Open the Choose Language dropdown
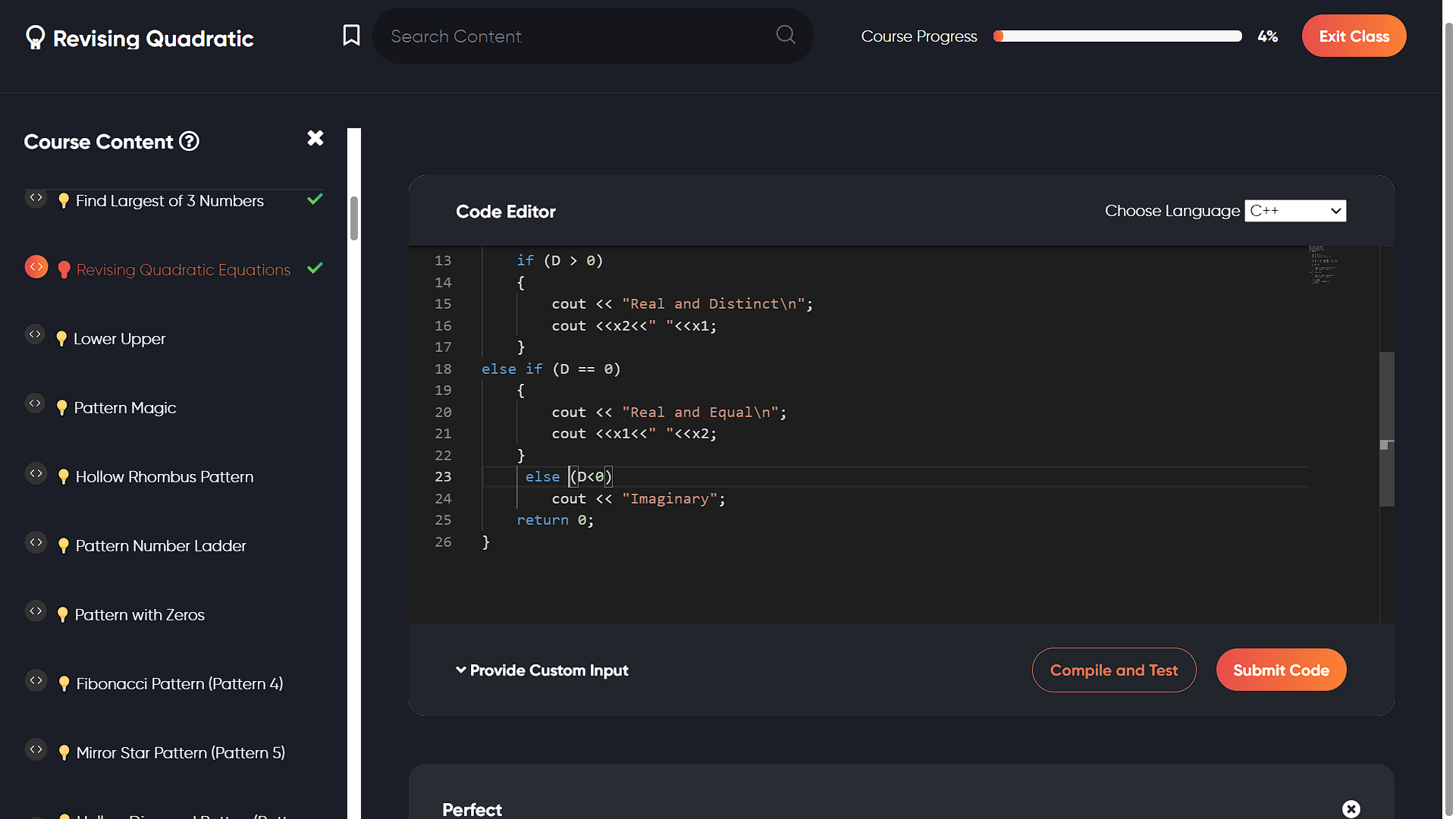This screenshot has height=819, width=1456. pyautogui.click(x=1295, y=211)
